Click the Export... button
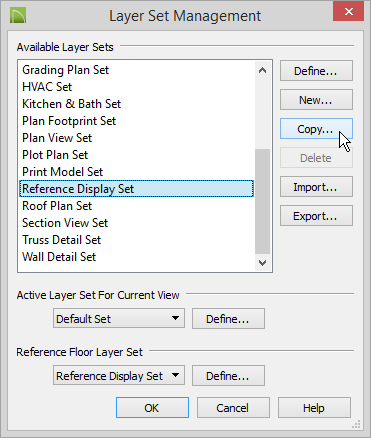Image resolution: width=371 pixels, height=438 pixels. click(x=316, y=216)
